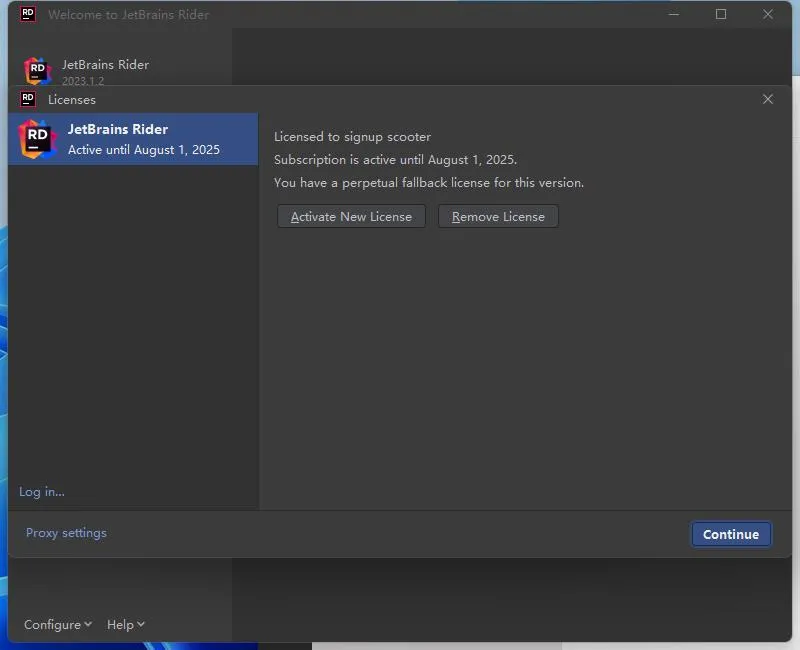
Task: Click the Rider logo in the license list entry
Action: tap(37, 139)
